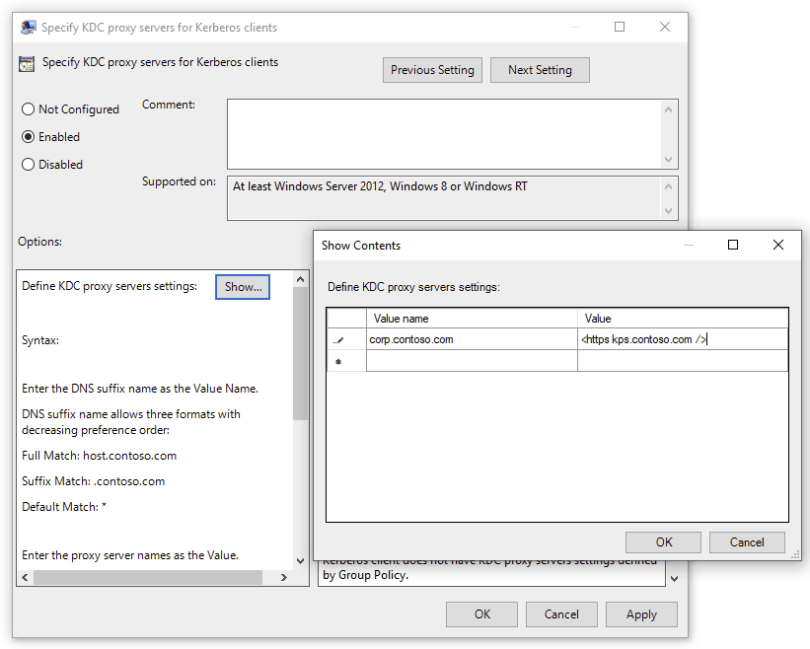
Task: Dismiss Show Contents with its Cancel button
Action: click(747, 542)
